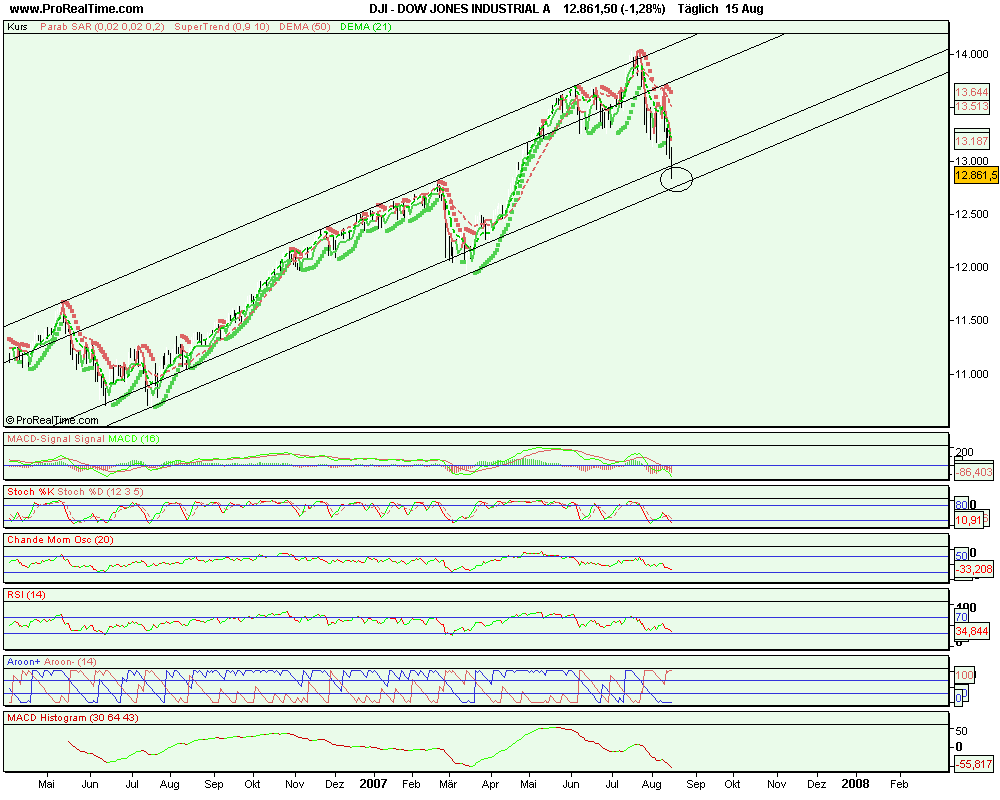Image resolution: width=1000 pixels, height=800 pixels.
Task: Click the -86,403 MACD value box
Action: [x=974, y=472]
